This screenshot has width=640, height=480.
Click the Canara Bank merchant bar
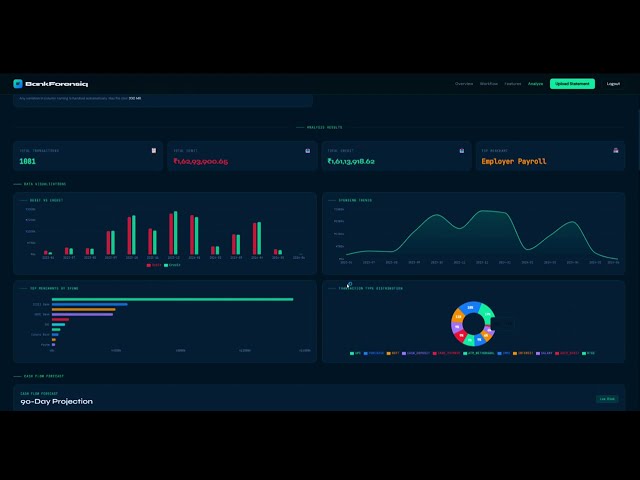point(55,335)
